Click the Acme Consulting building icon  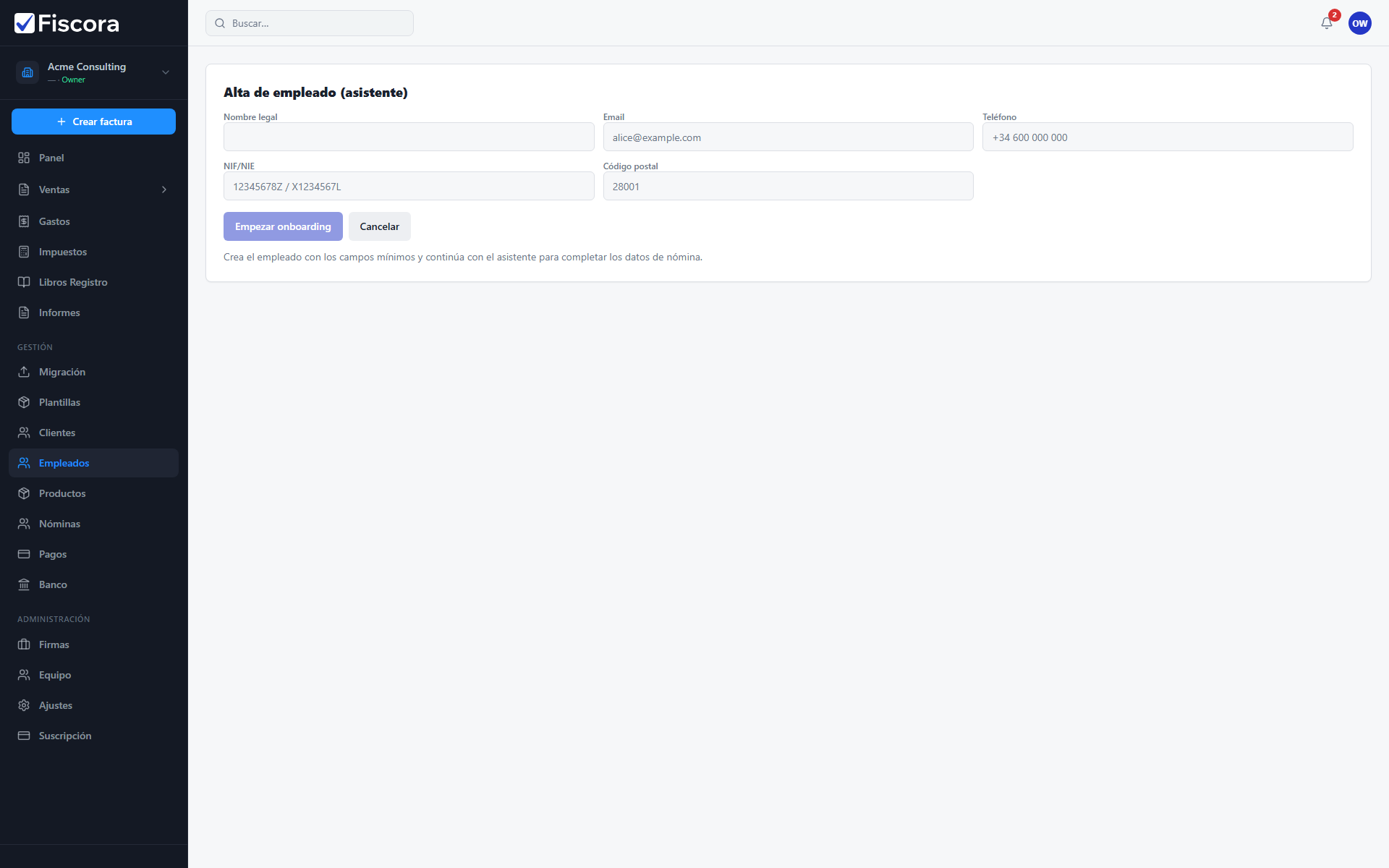tap(27, 72)
